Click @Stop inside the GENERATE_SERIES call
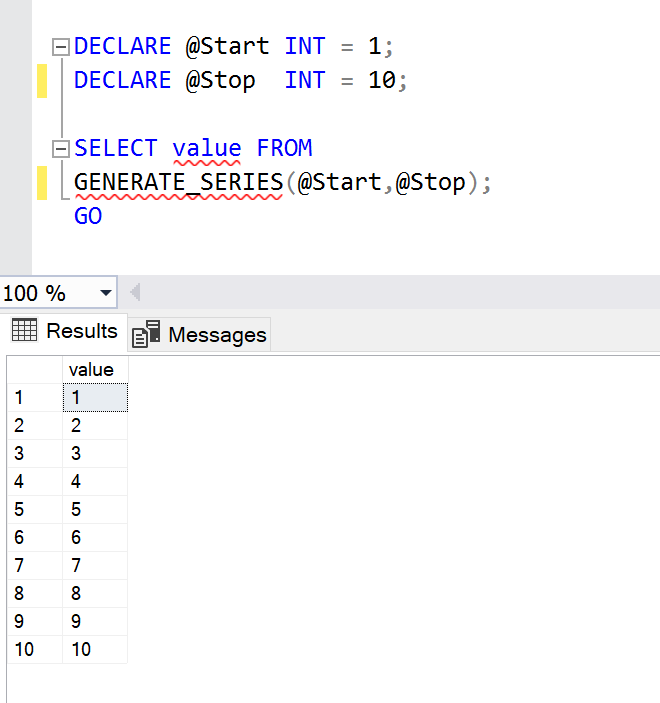The height and width of the screenshot is (703, 660). click(x=430, y=183)
